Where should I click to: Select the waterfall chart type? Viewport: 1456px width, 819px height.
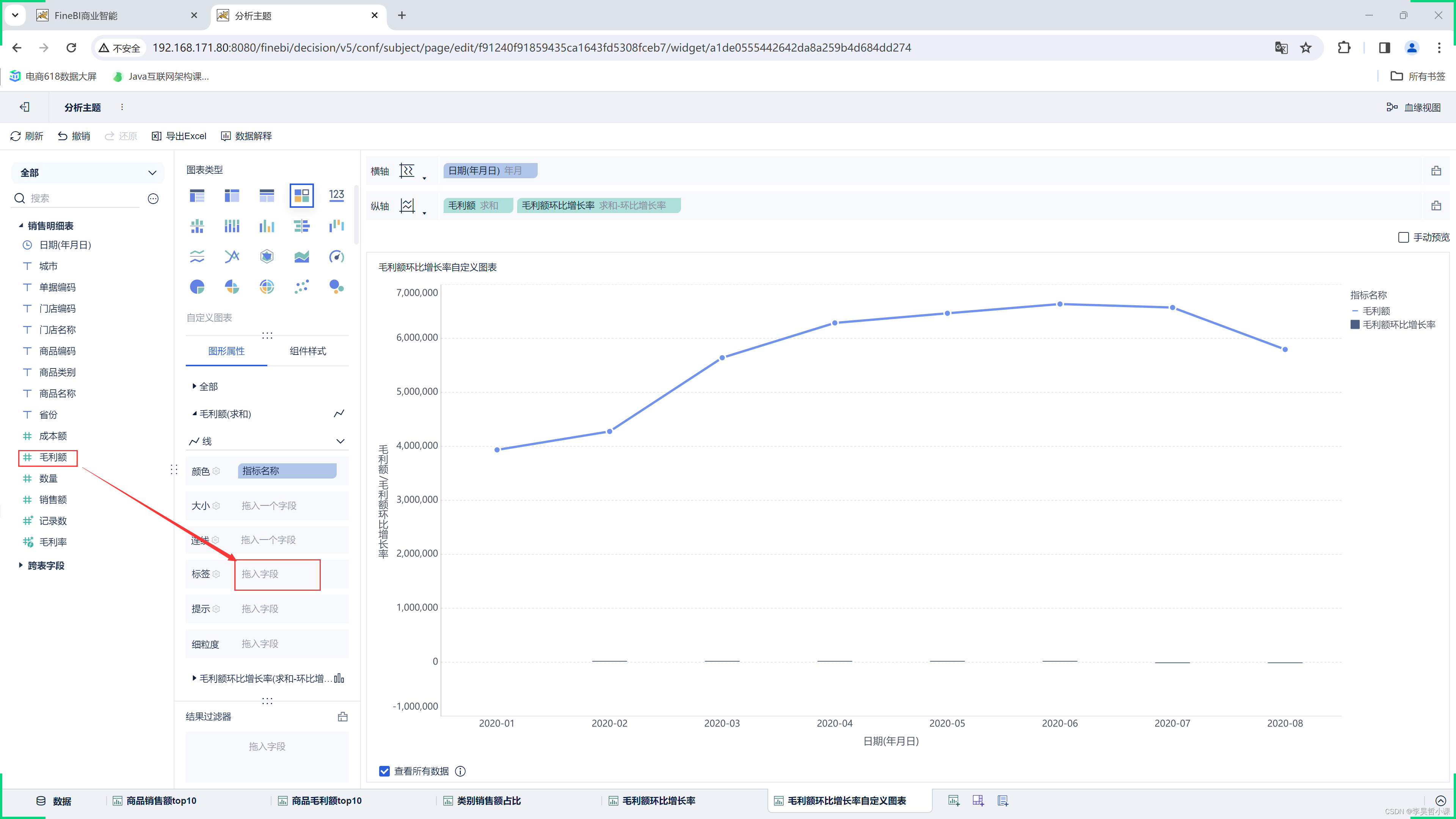[x=337, y=226]
